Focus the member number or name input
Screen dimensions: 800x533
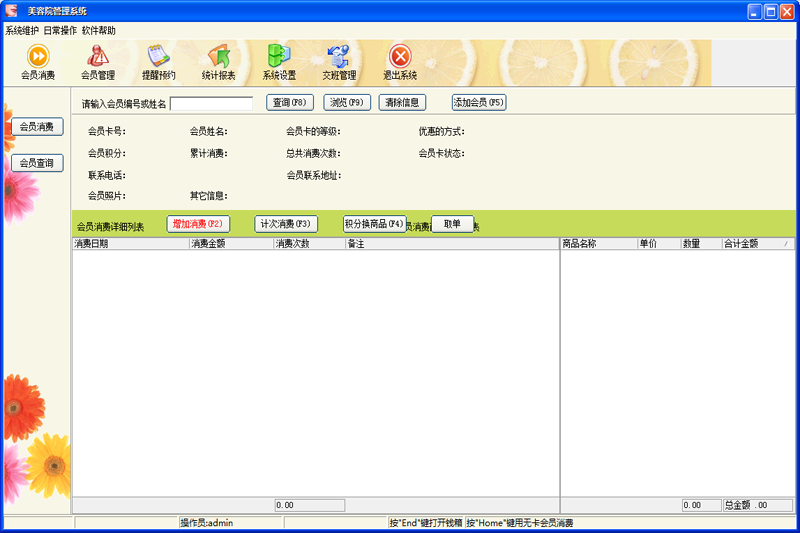[211, 104]
